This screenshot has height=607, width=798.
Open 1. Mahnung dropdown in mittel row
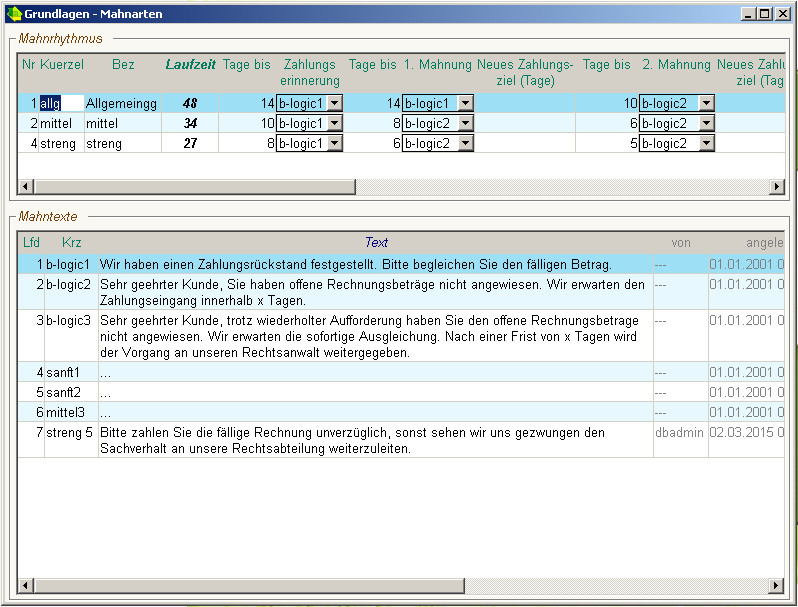coord(466,123)
